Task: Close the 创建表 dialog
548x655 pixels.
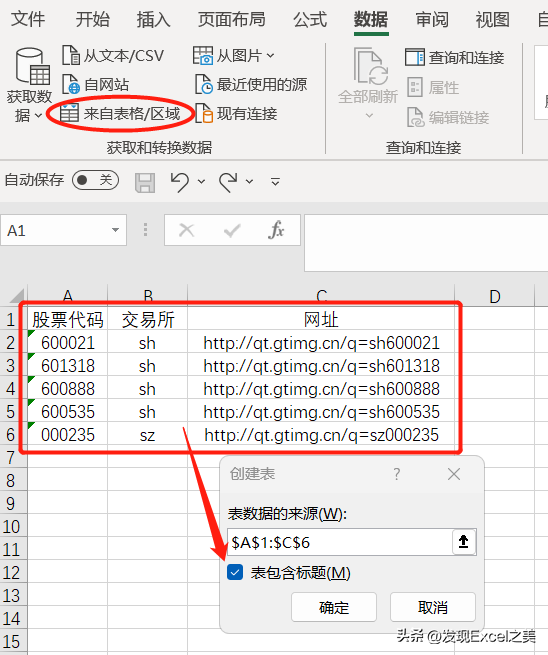Action: point(454,474)
